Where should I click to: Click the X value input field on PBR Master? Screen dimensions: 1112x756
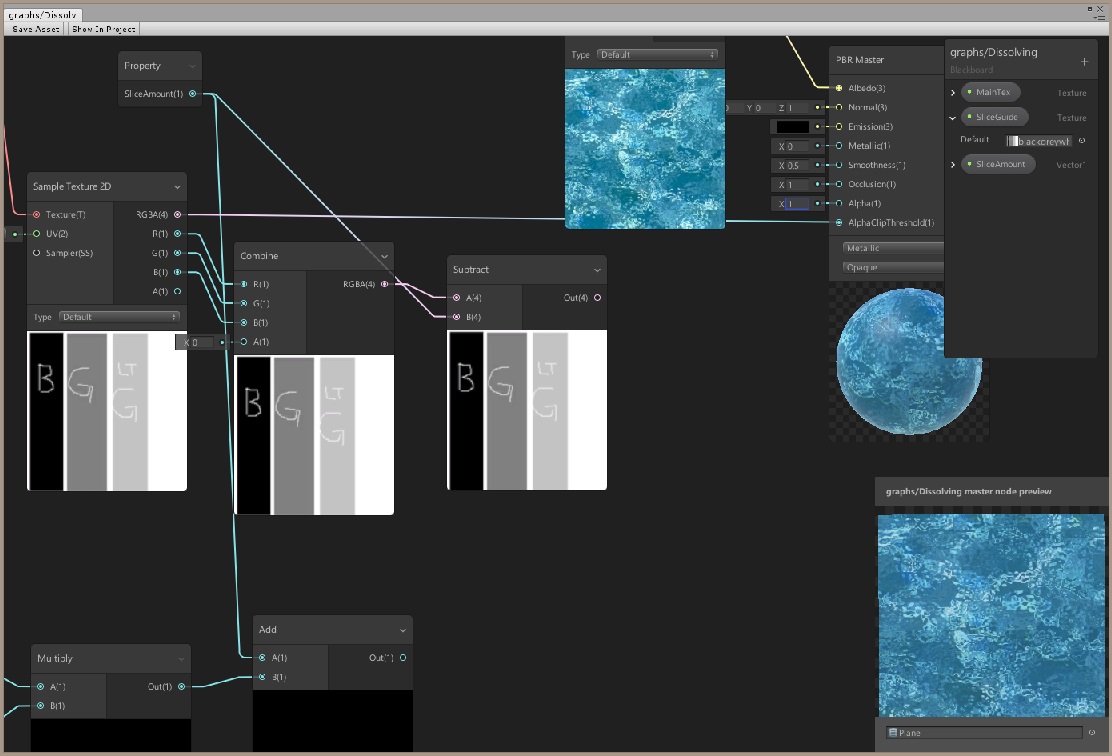click(795, 146)
